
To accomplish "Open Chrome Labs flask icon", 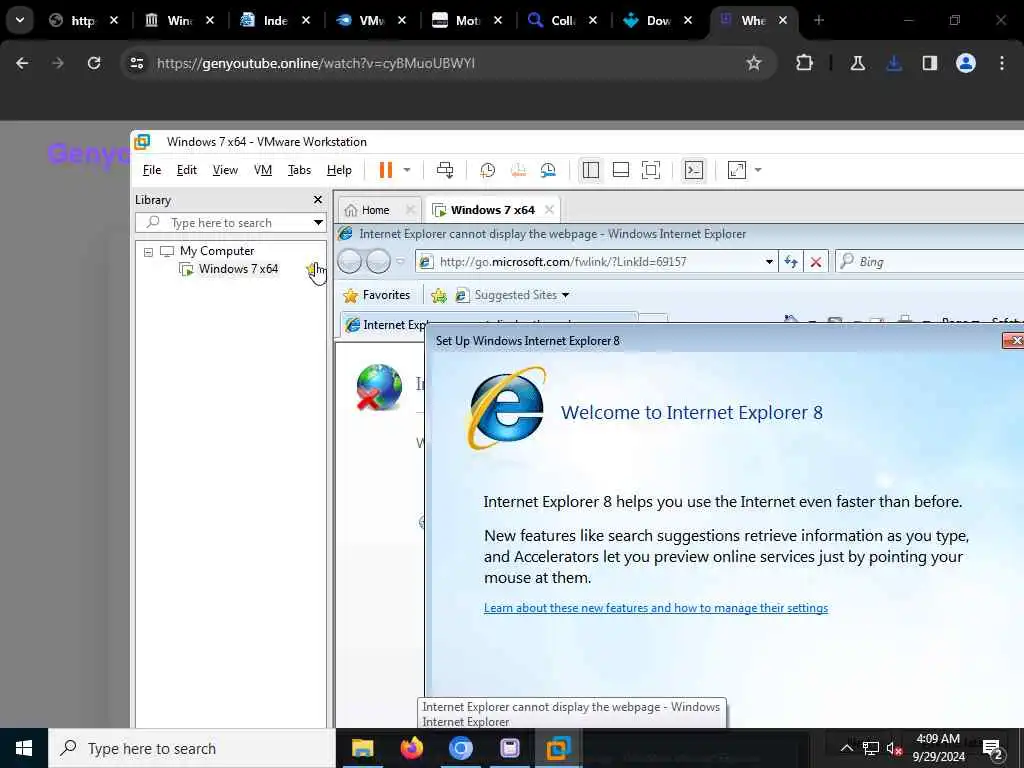I will (857, 63).
